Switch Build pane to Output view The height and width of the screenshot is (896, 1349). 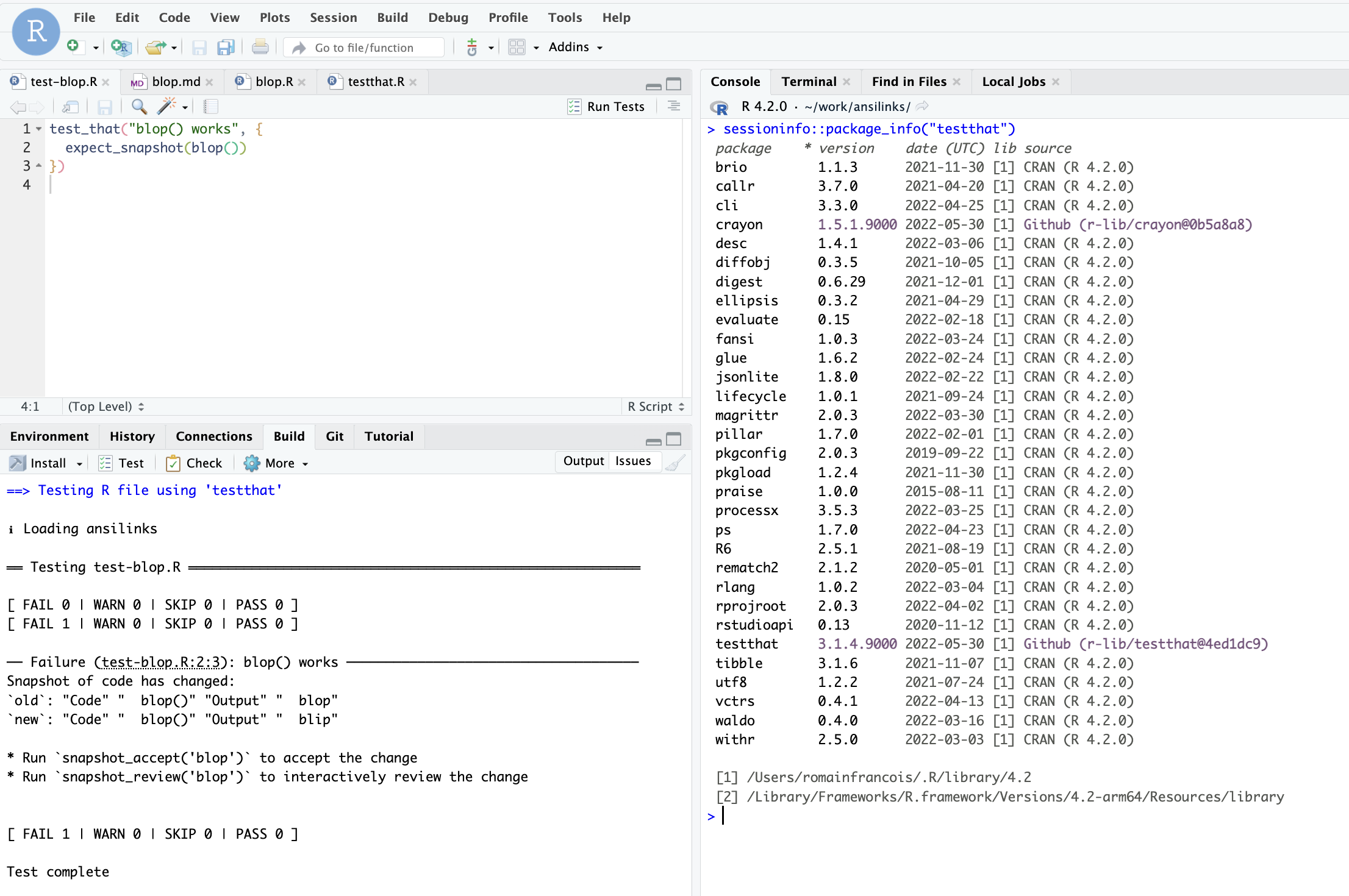582,461
